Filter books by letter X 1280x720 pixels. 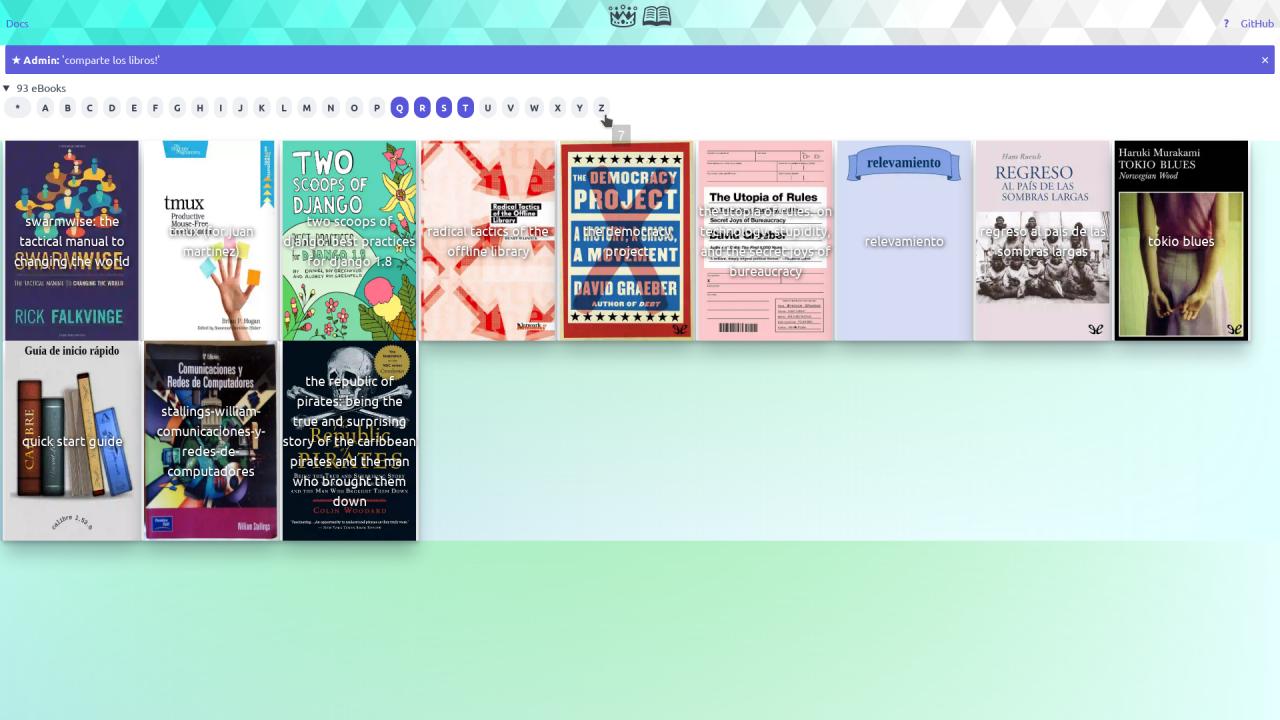558,108
